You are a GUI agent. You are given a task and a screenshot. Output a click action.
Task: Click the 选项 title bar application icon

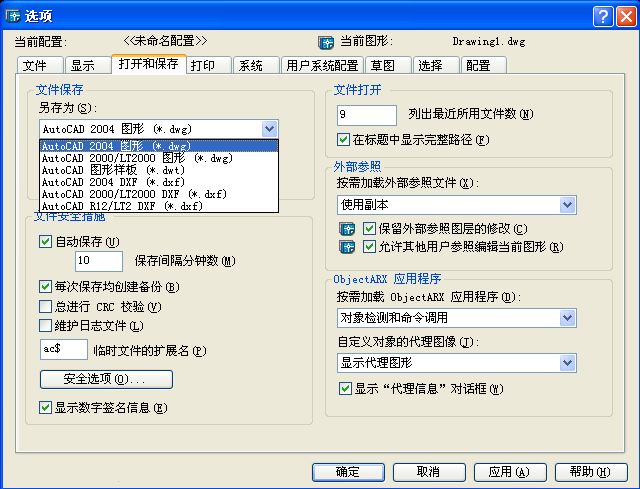pos(13,16)
